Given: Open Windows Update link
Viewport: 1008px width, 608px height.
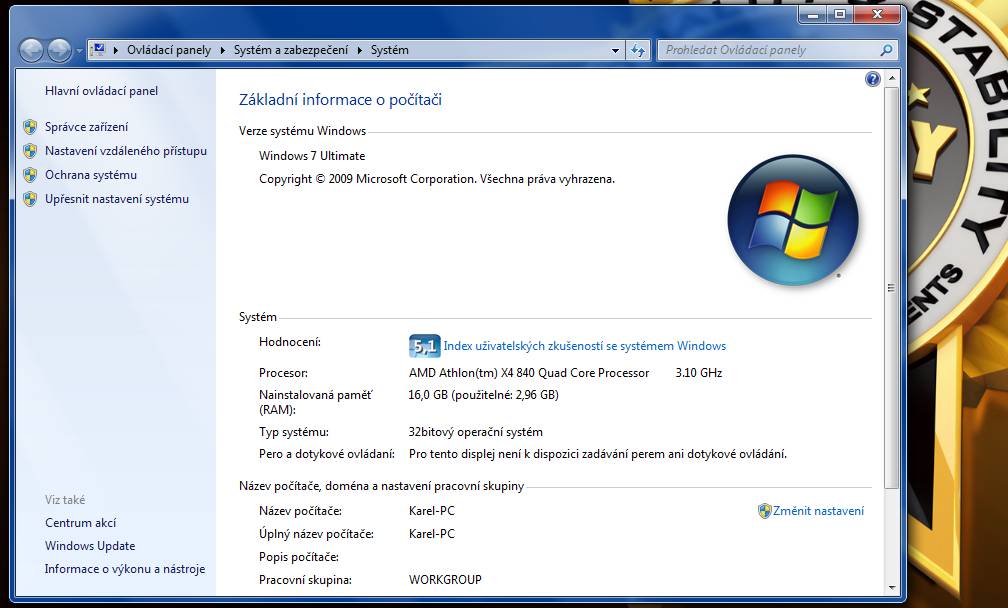Looking at the screenshot, I should (x=90, y=546).
